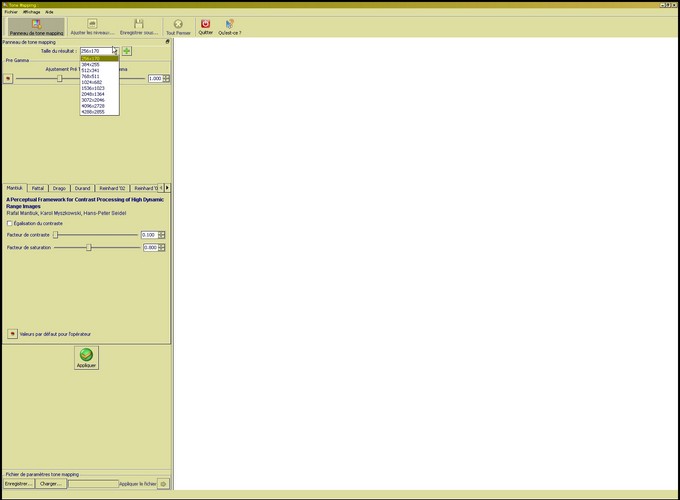Switch to the Fattal tab
The height and width of the screenshot is (500, 680).
coord(38,188)
